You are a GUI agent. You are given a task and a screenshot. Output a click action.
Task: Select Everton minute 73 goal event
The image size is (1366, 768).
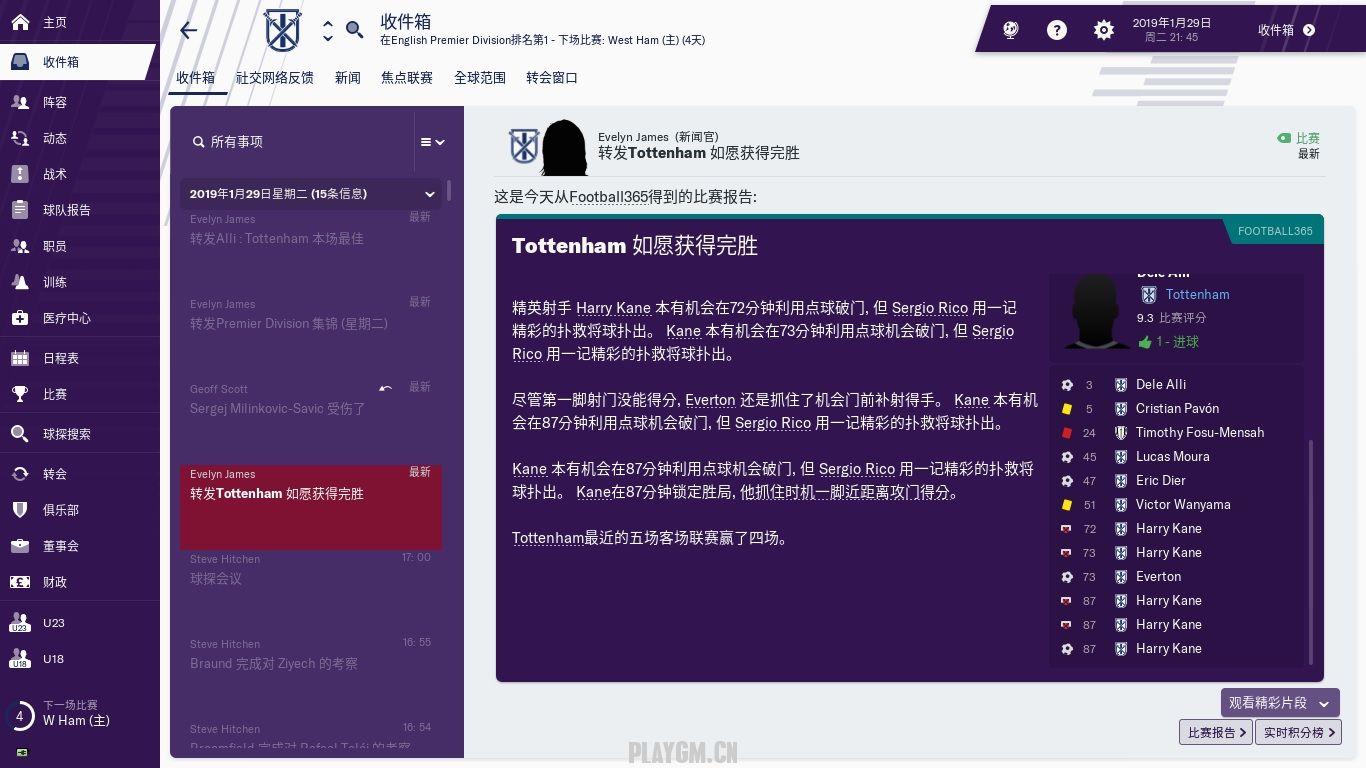1178,576
